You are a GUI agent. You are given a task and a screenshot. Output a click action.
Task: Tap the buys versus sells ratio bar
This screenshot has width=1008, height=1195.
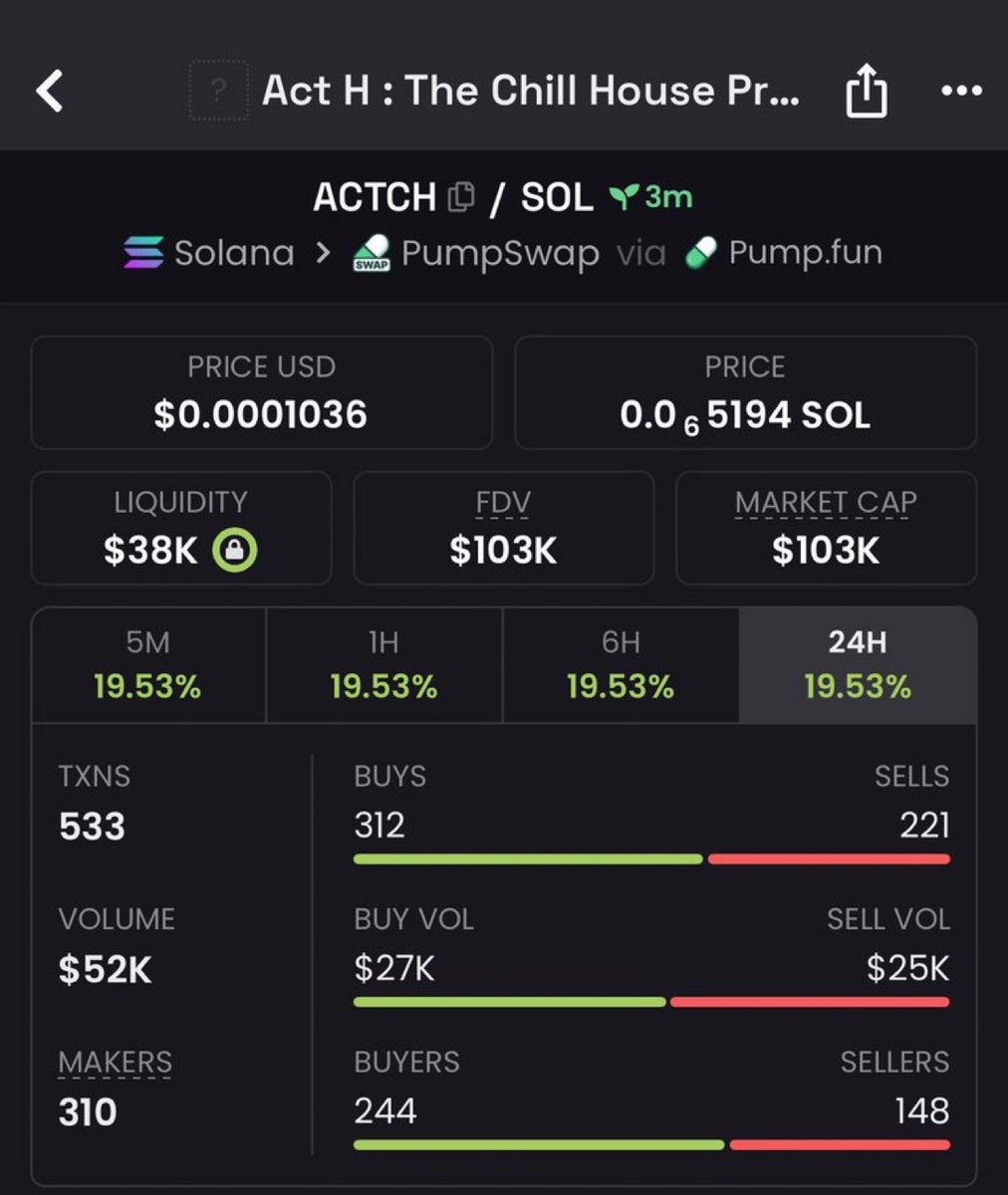[x=651, y=858]
